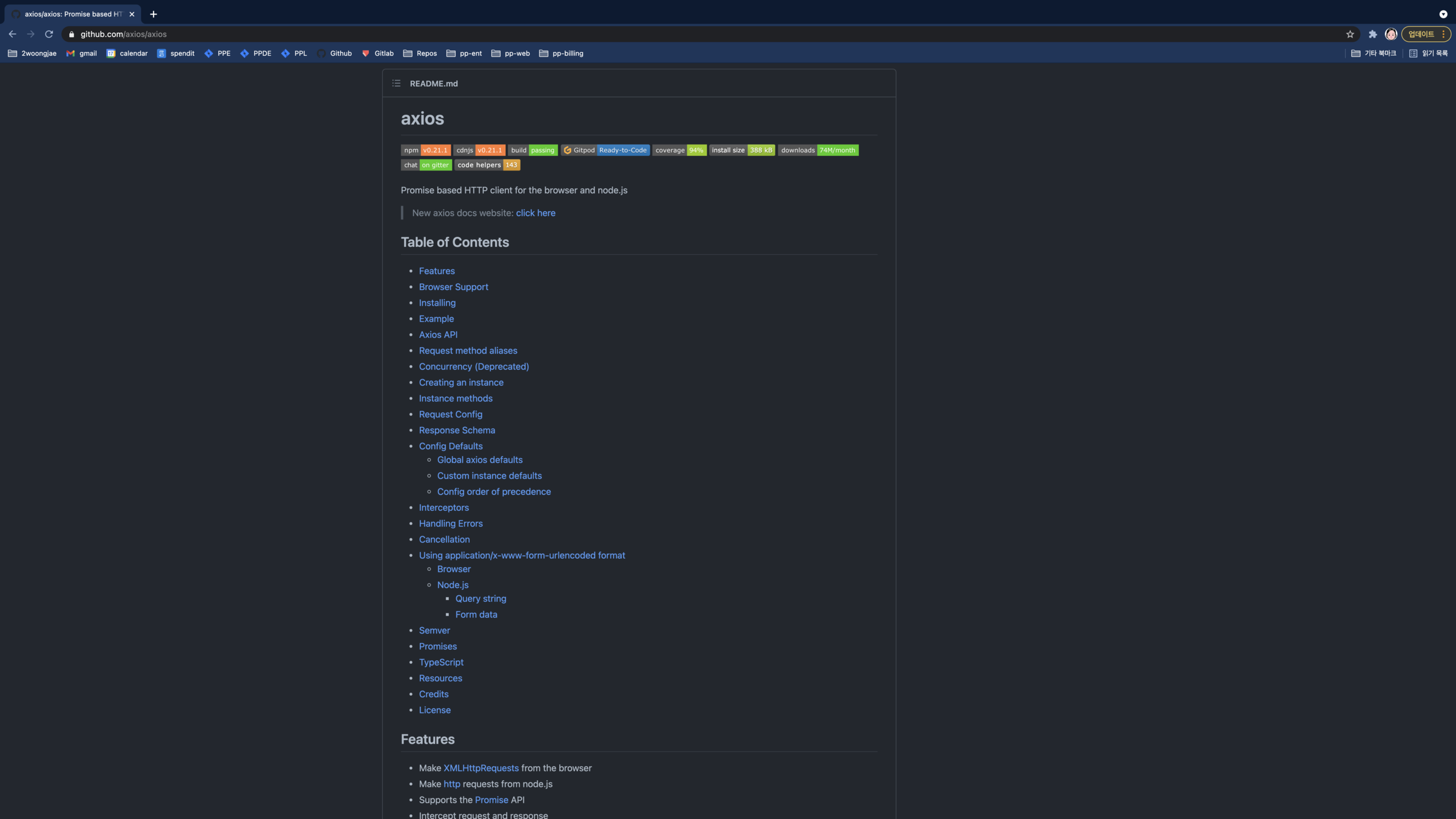Expand the tab search dropdown arrow

coord(1443,14)
